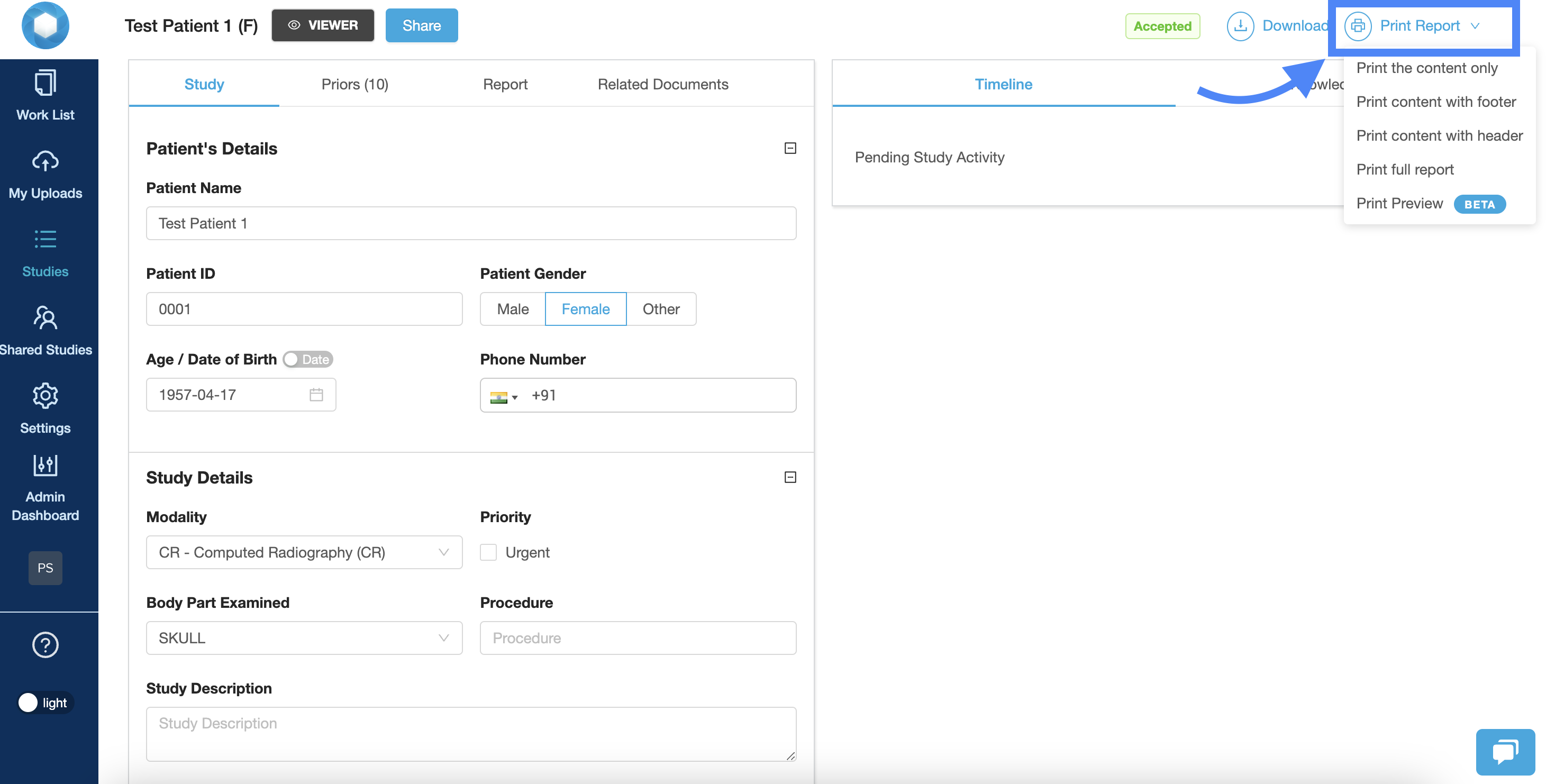The image size is (1546, 784).
Task: Open the Body Part Examined dropdown
Action: [304, 637]
